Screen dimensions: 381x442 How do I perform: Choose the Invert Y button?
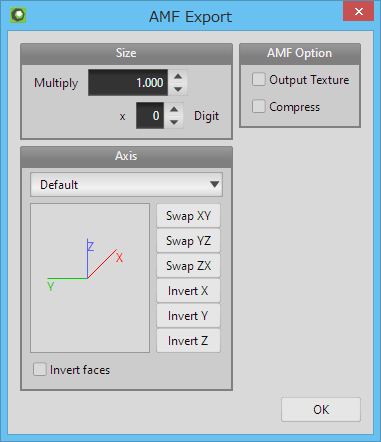[x=188, y=316]
